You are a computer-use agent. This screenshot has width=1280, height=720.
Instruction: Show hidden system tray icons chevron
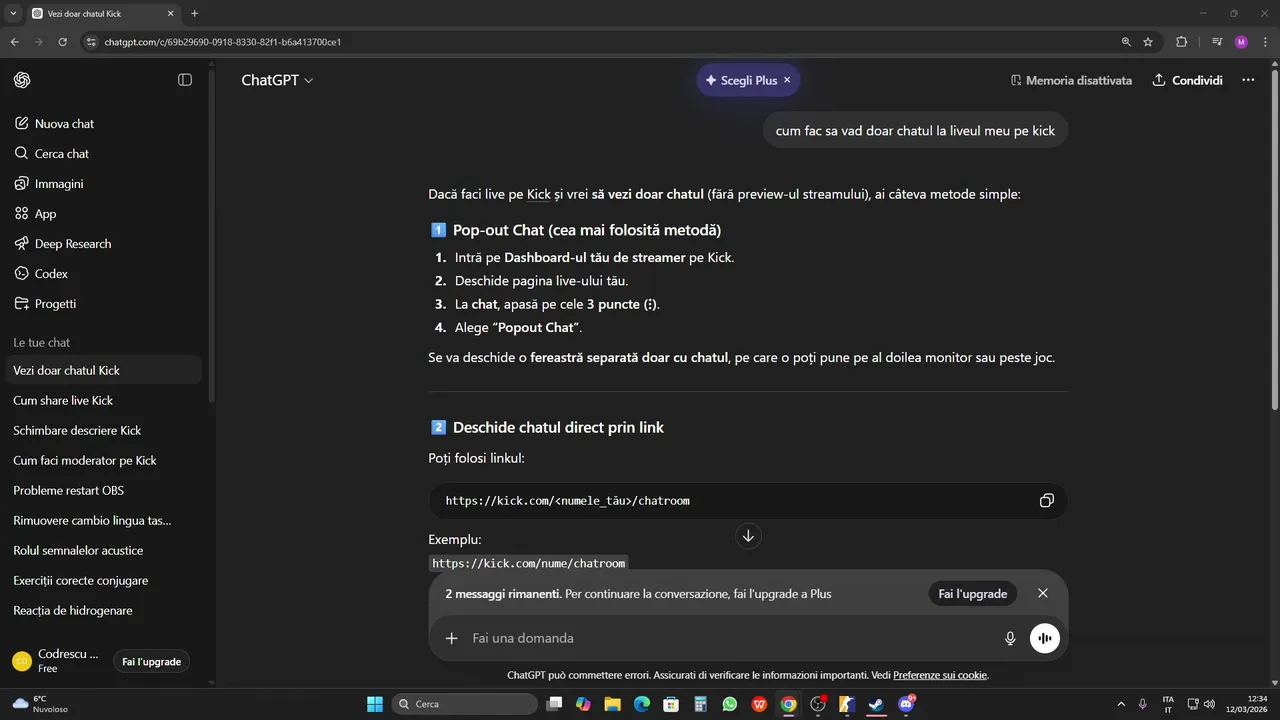[x=1120, y=704]
